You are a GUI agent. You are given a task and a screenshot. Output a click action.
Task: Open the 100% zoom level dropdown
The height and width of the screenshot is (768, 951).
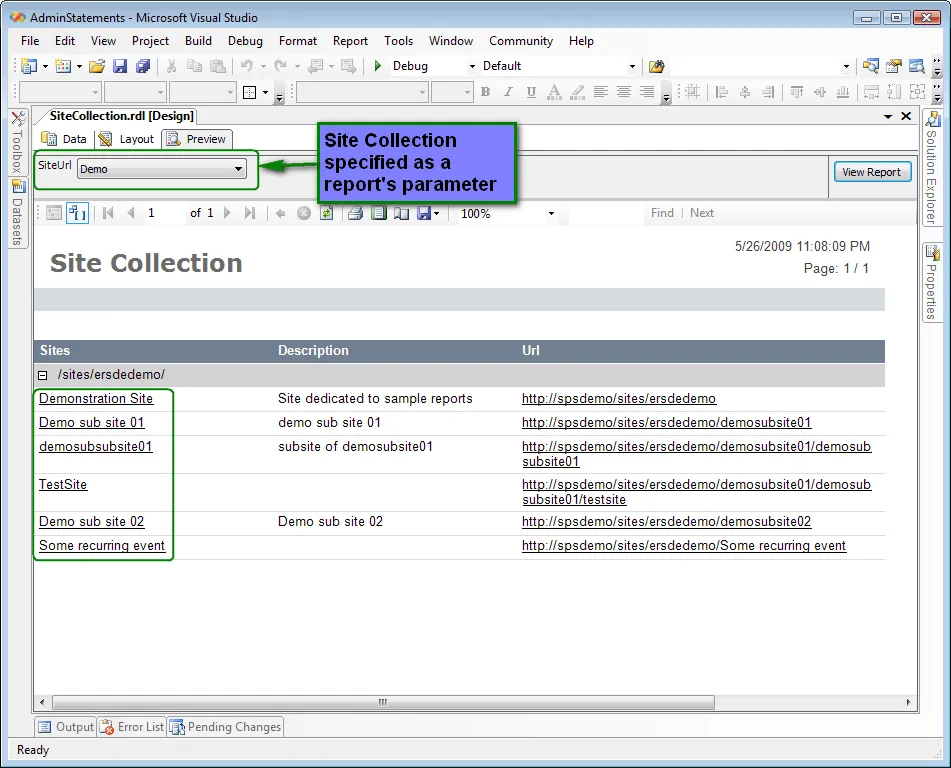(550, 213)
